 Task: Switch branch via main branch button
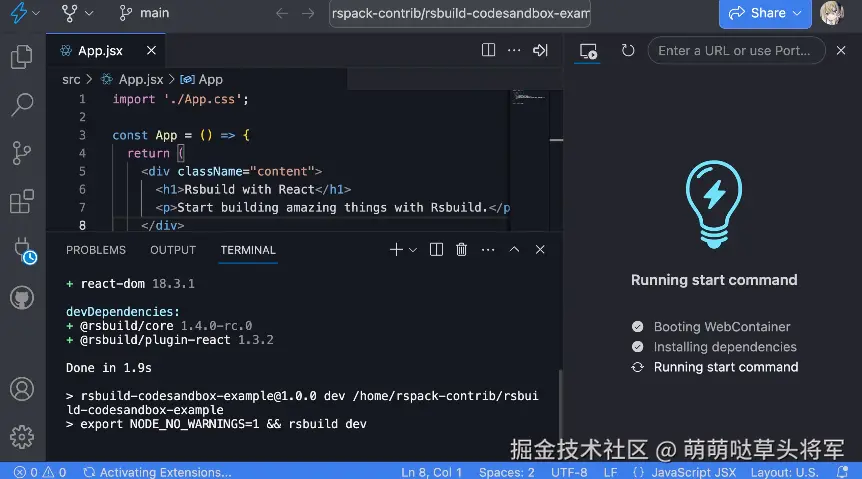[144, 13]
